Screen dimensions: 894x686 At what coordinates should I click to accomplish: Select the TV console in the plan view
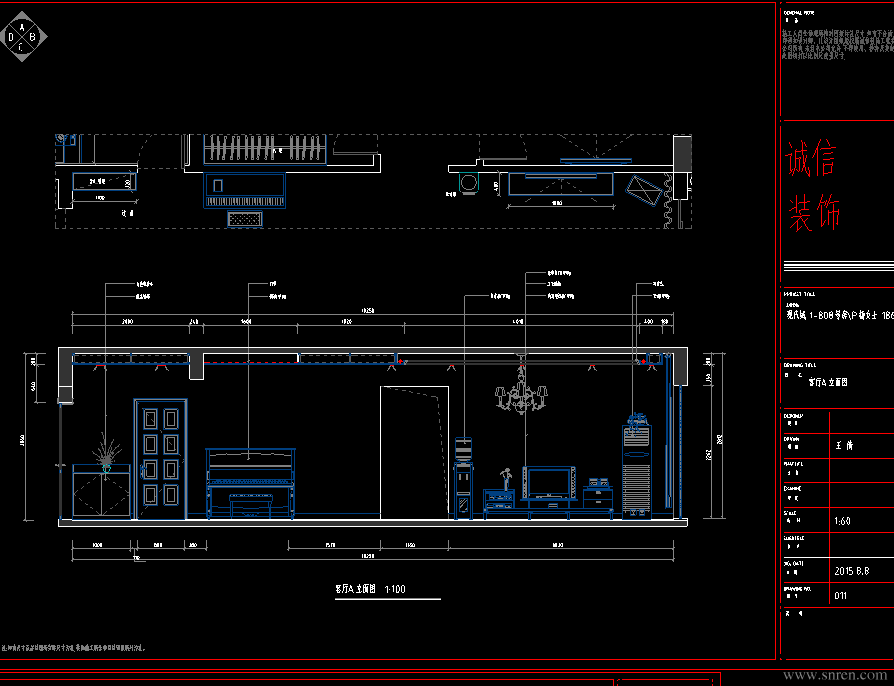[560, 184]
